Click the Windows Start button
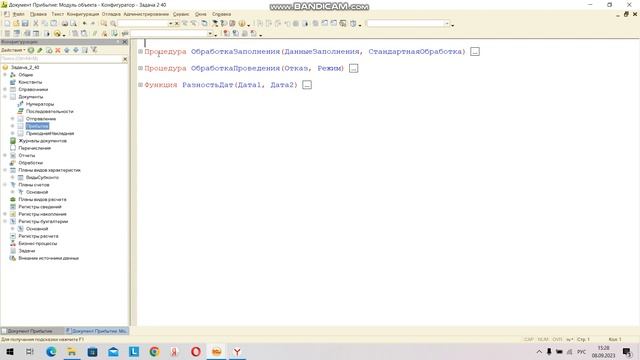This screenshot has height=360, width=640. point(10,351)
